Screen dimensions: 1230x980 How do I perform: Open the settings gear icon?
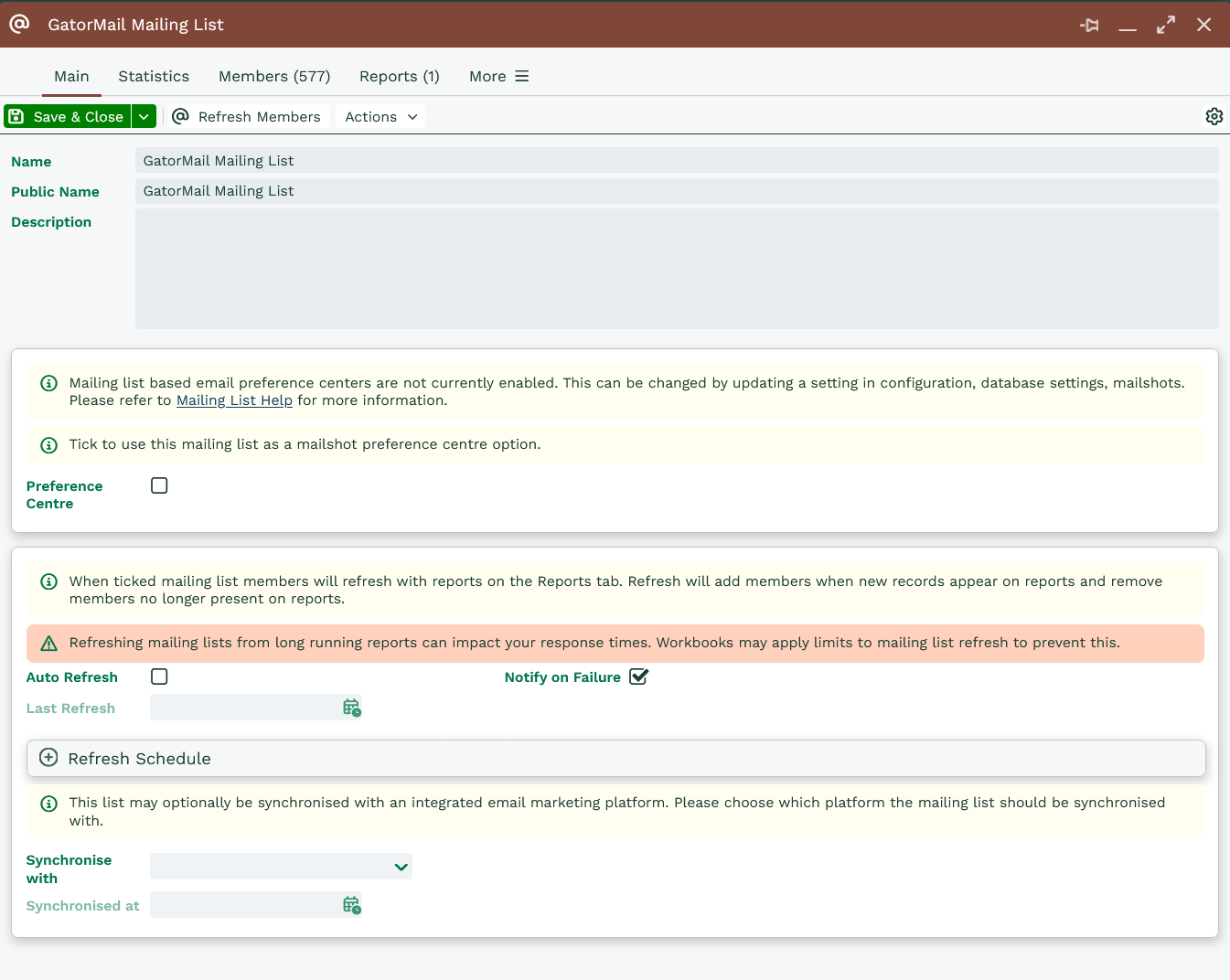point(1214,116)
